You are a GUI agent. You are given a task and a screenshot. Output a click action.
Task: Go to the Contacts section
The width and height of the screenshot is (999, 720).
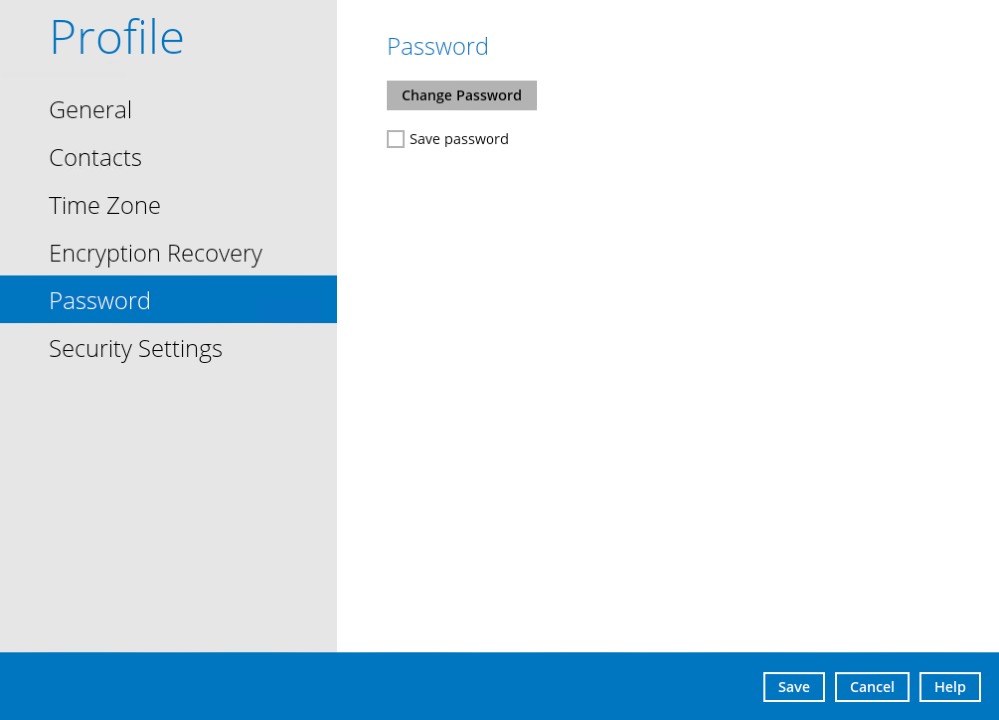(x=95, y=158)
